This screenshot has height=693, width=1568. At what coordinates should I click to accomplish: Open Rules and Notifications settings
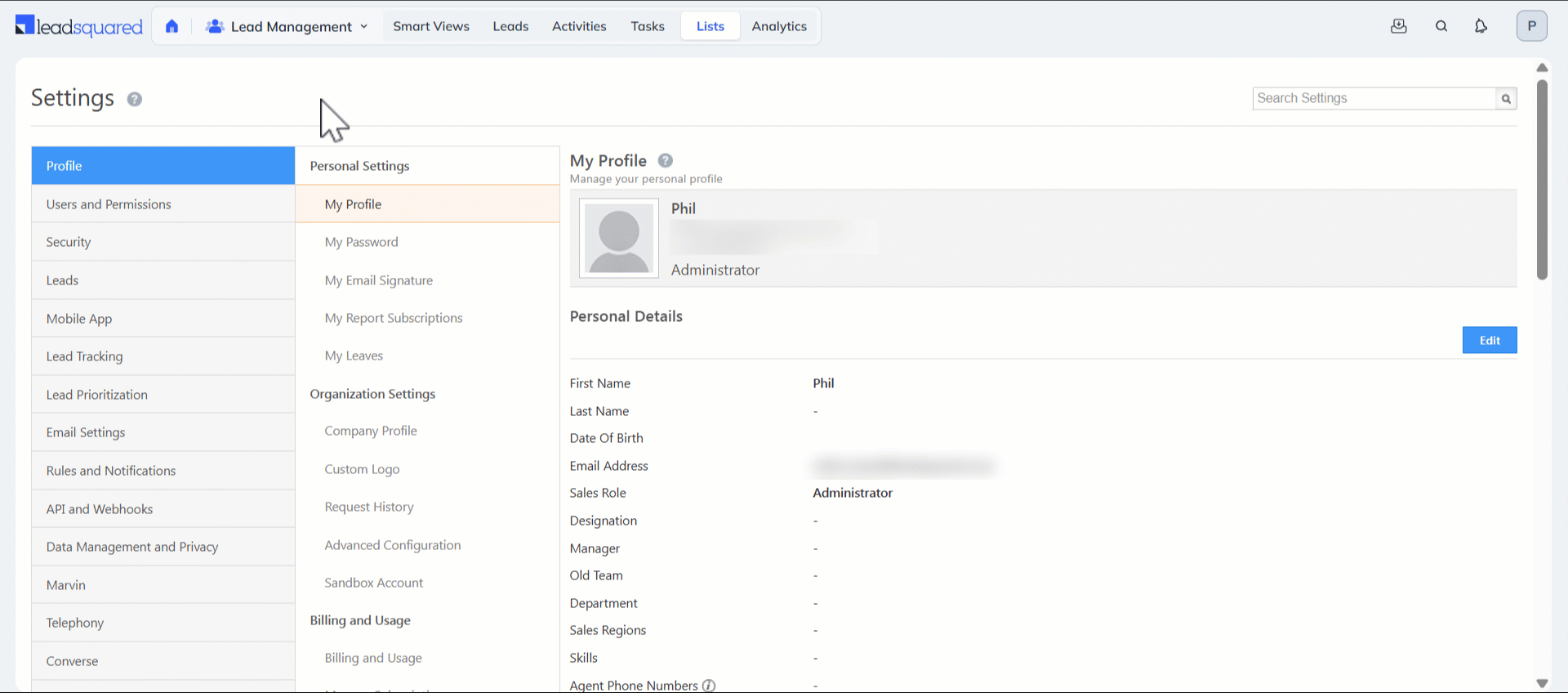tap(163, 471)
